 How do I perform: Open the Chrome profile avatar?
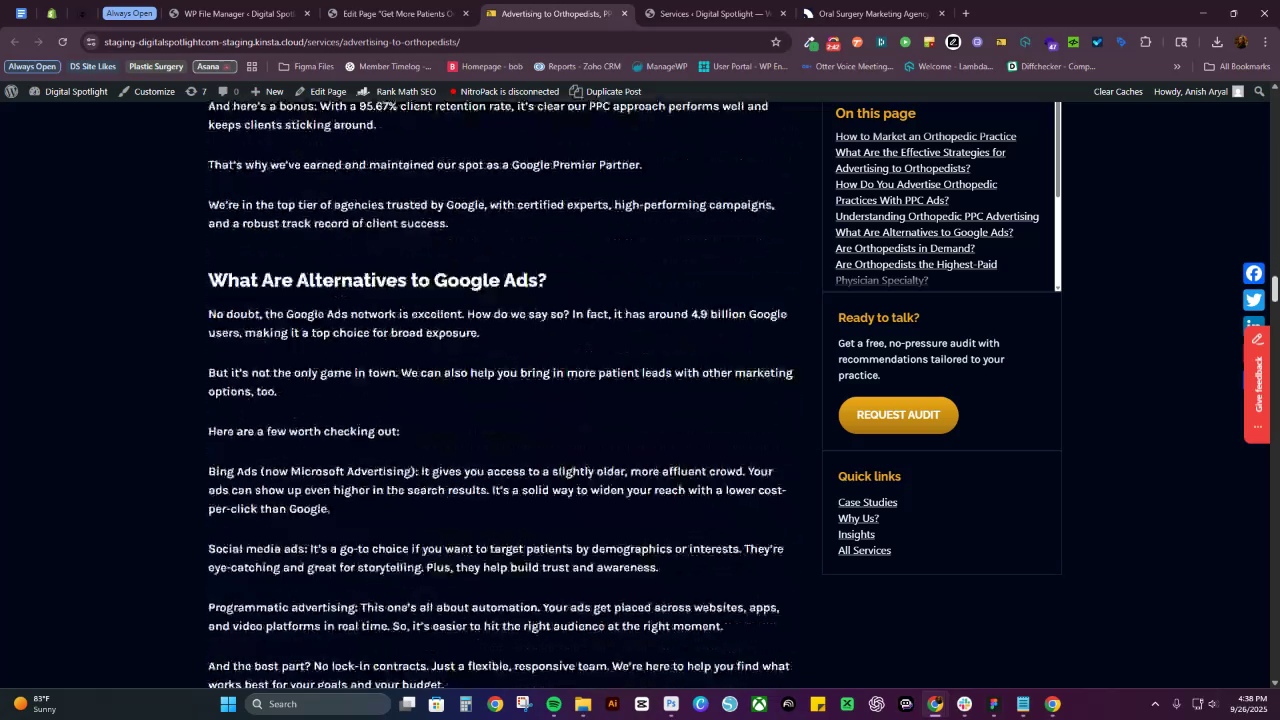point(1241,42)
